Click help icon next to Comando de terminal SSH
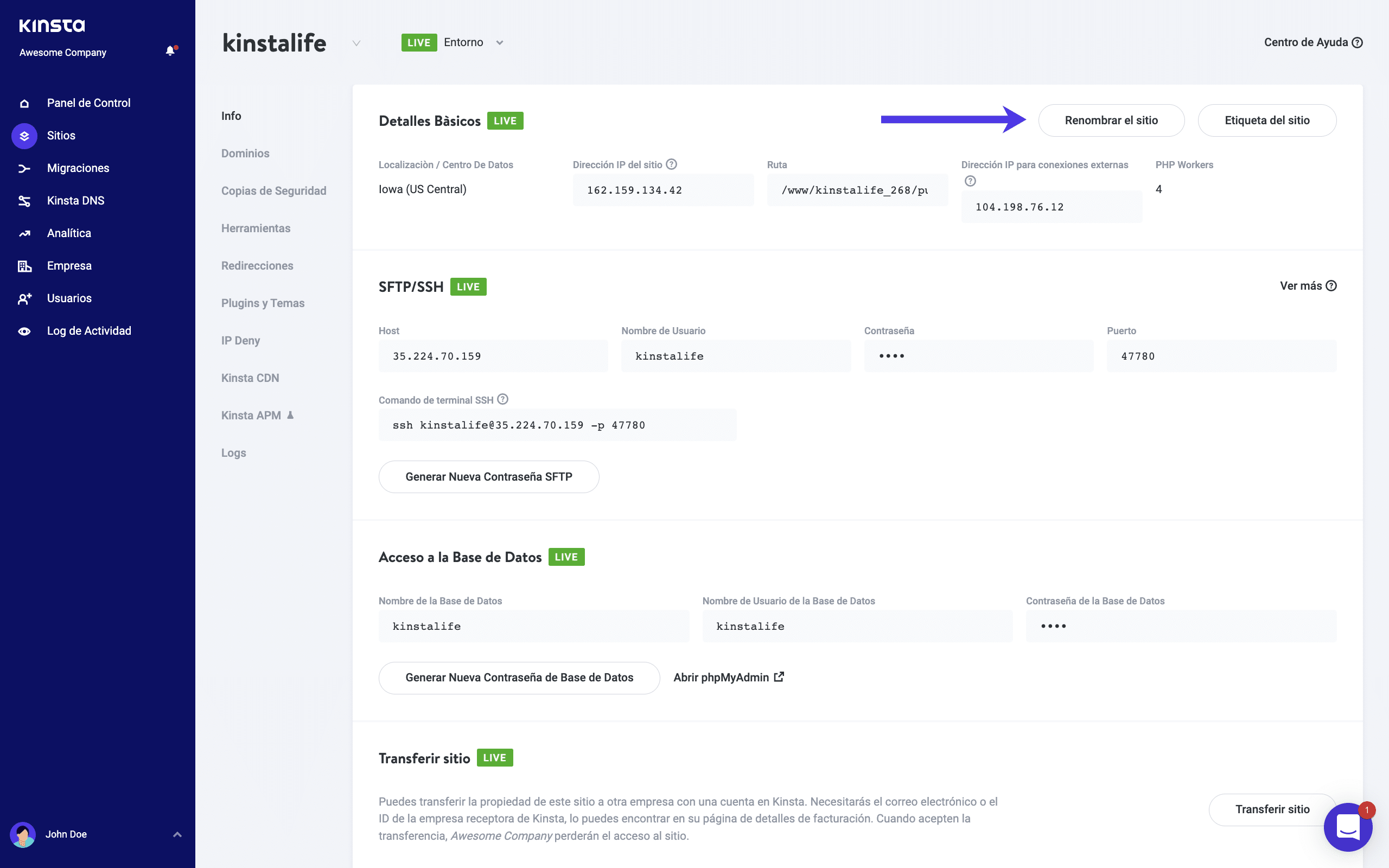 (x=503, y=400)
